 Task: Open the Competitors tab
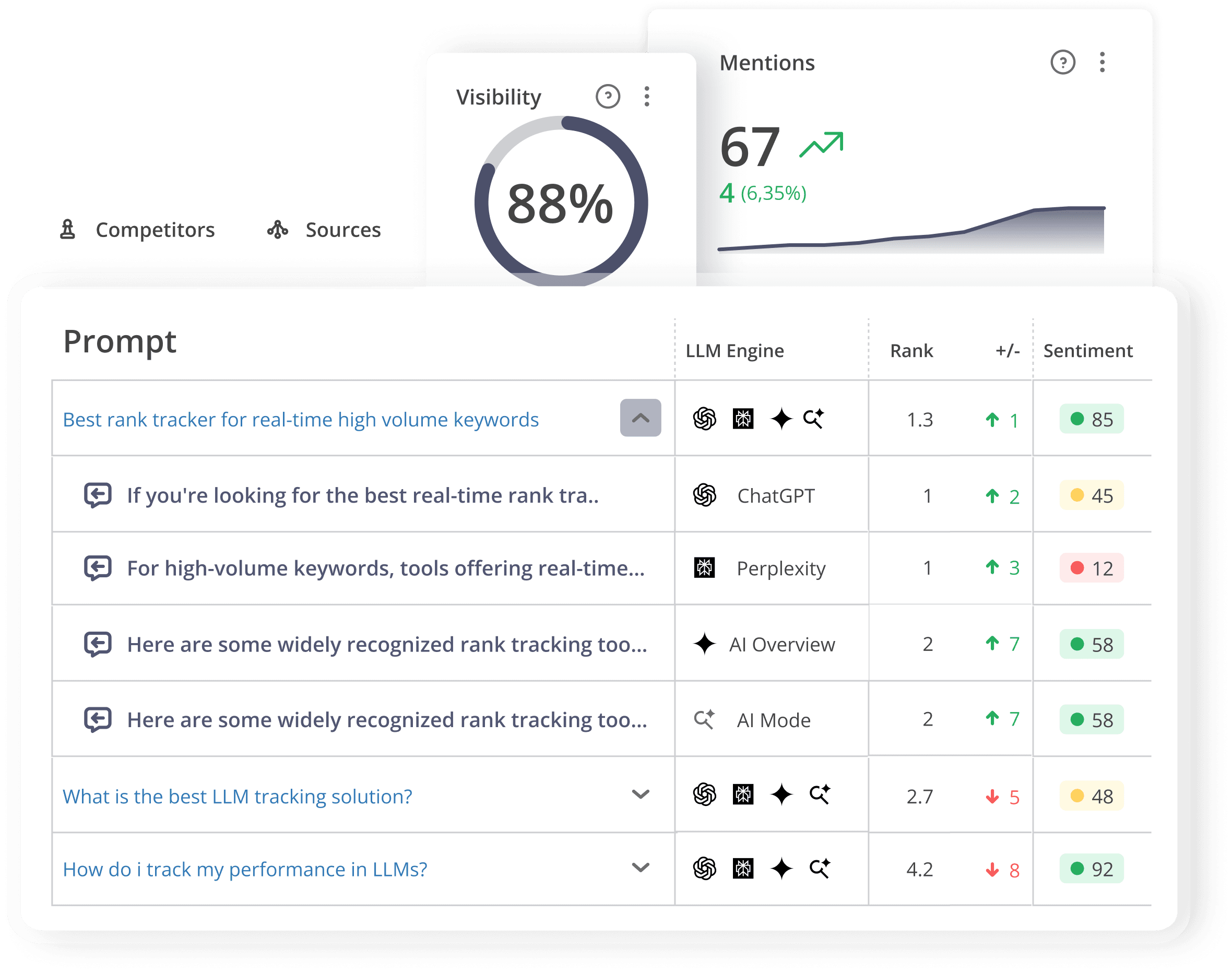click(137, 230)
